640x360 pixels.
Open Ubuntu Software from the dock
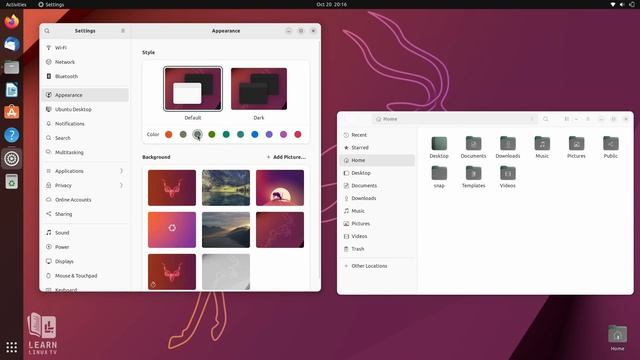[11, 112]
